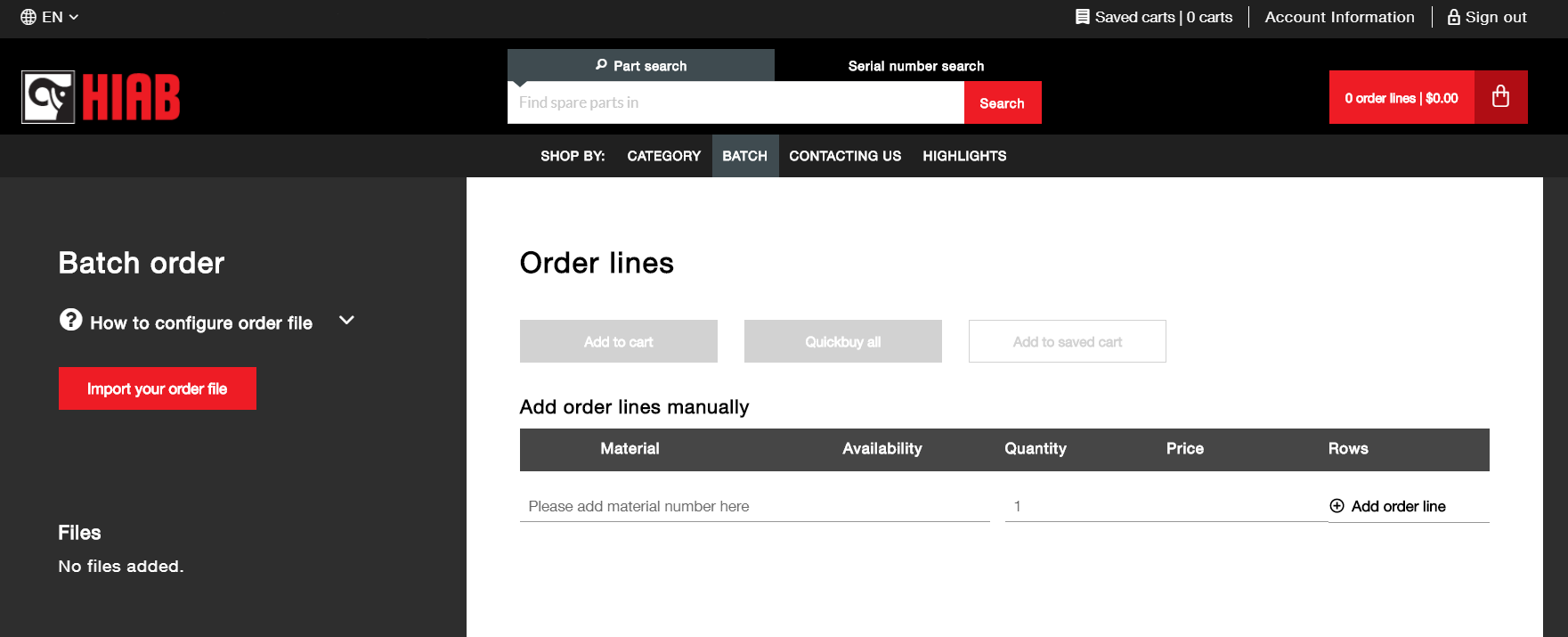Click the Rows column header

click(x=1348, y=449)
